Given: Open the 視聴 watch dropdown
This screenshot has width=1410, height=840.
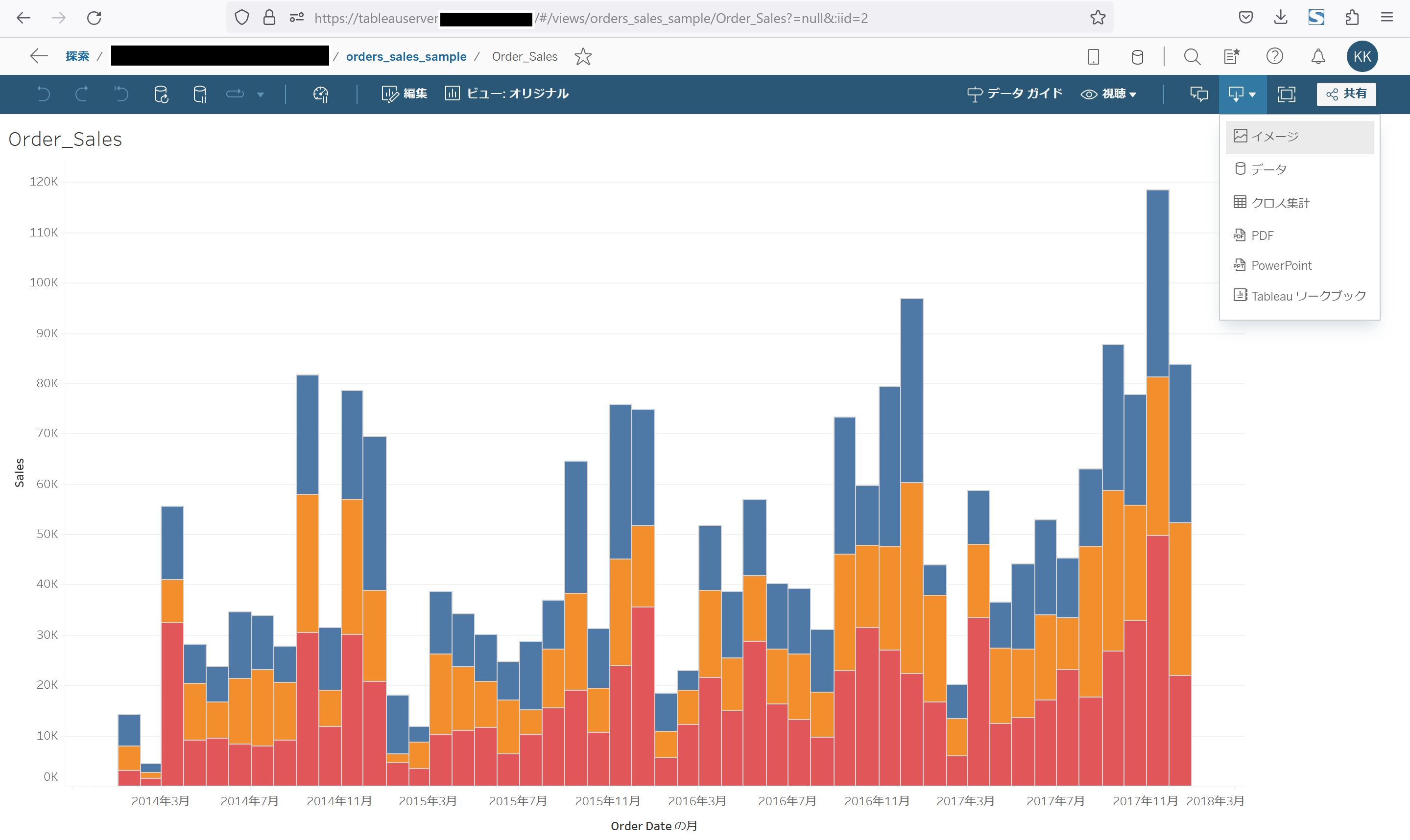Looking at the screenshot, I should coord(1109,94).
